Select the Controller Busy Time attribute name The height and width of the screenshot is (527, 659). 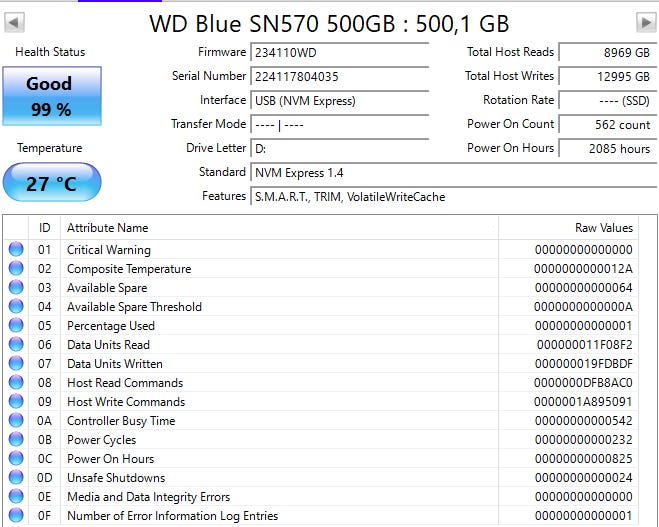coord(121,421)
